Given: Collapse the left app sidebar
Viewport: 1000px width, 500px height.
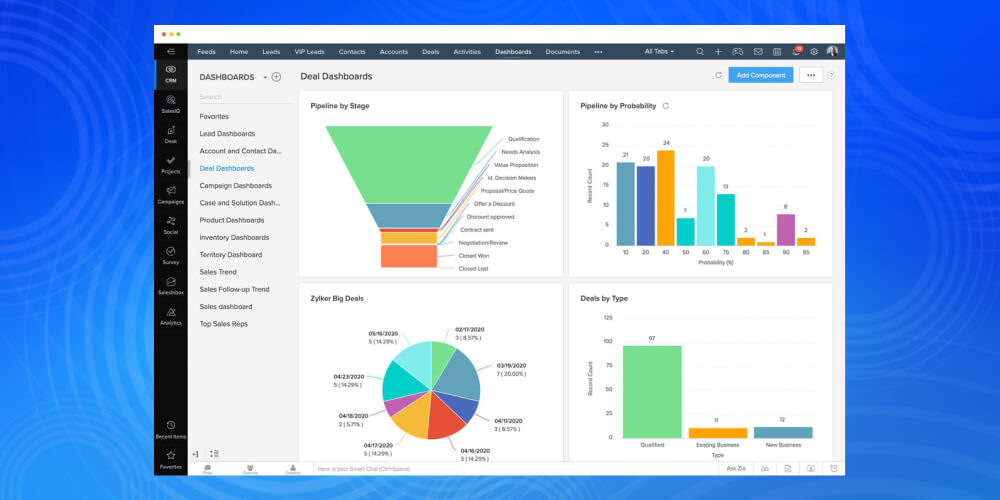Looking at the screenshot, I should tap(171, 51).
